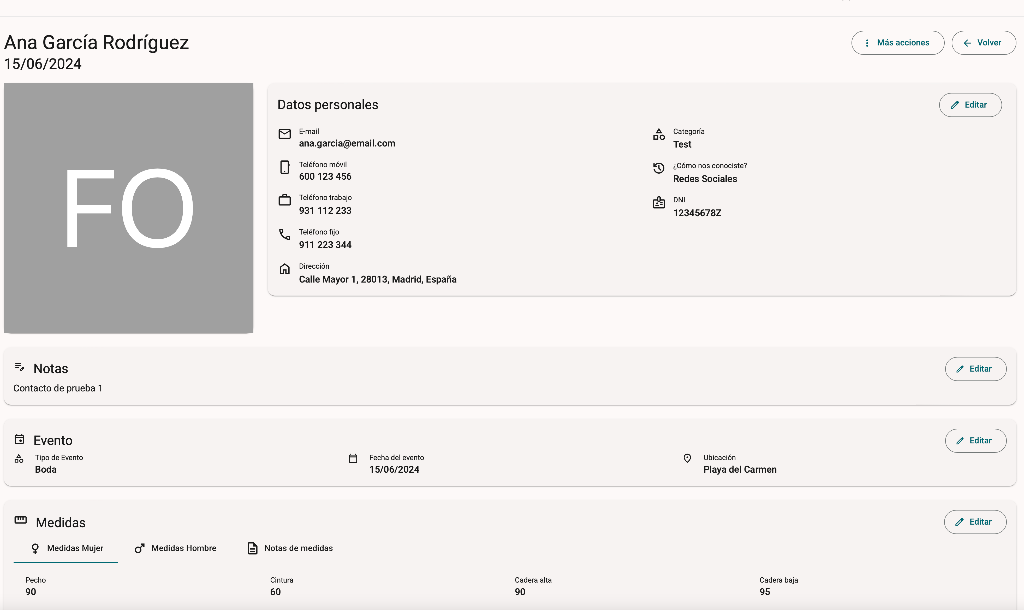
Task: Click the DNI value 12345678Z
Action: coord(697,213)
